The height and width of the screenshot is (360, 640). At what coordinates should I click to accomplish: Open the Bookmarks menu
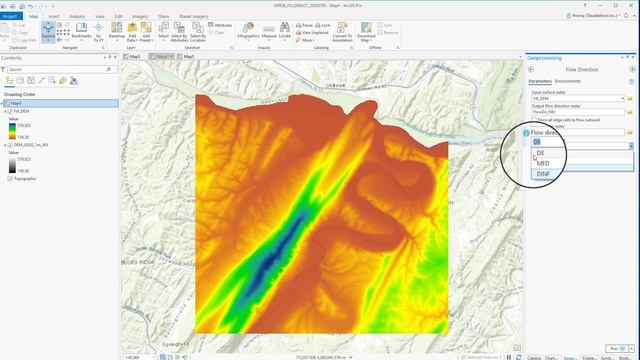[81, 31]
